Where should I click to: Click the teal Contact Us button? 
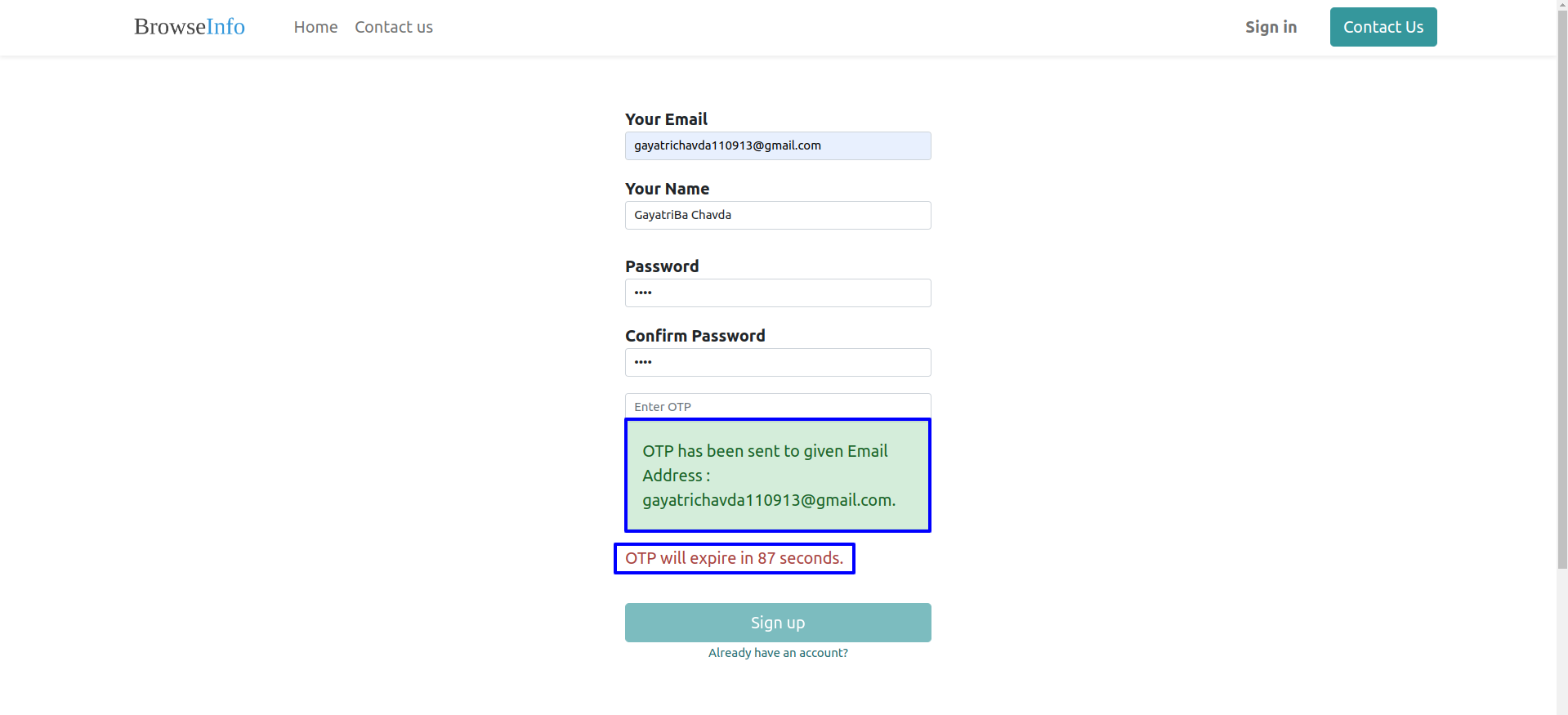click(1383, 27)
